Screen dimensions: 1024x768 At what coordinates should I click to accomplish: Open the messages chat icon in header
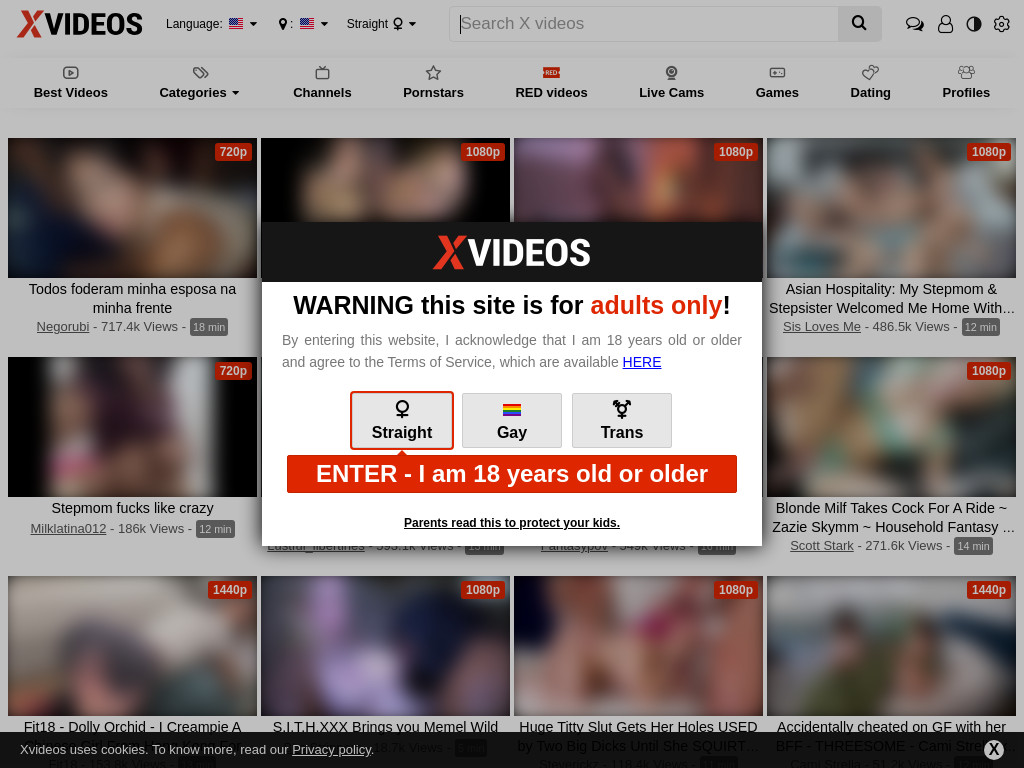[x=914, y=24]
